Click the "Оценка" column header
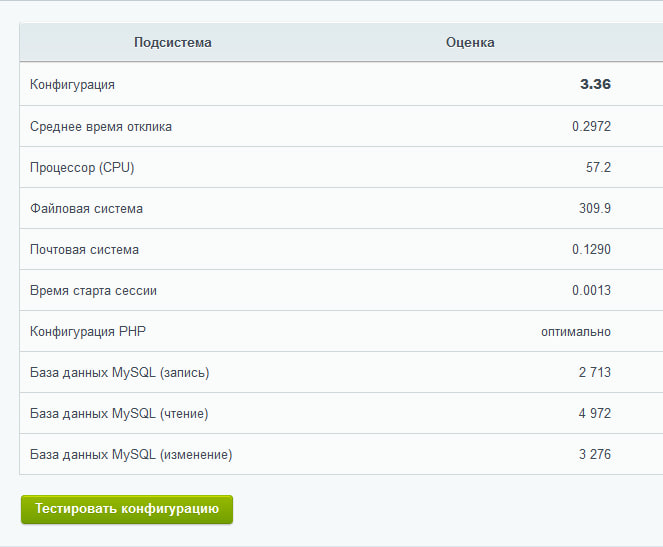Viewport: 663px width, 547px height. point(470,43)
